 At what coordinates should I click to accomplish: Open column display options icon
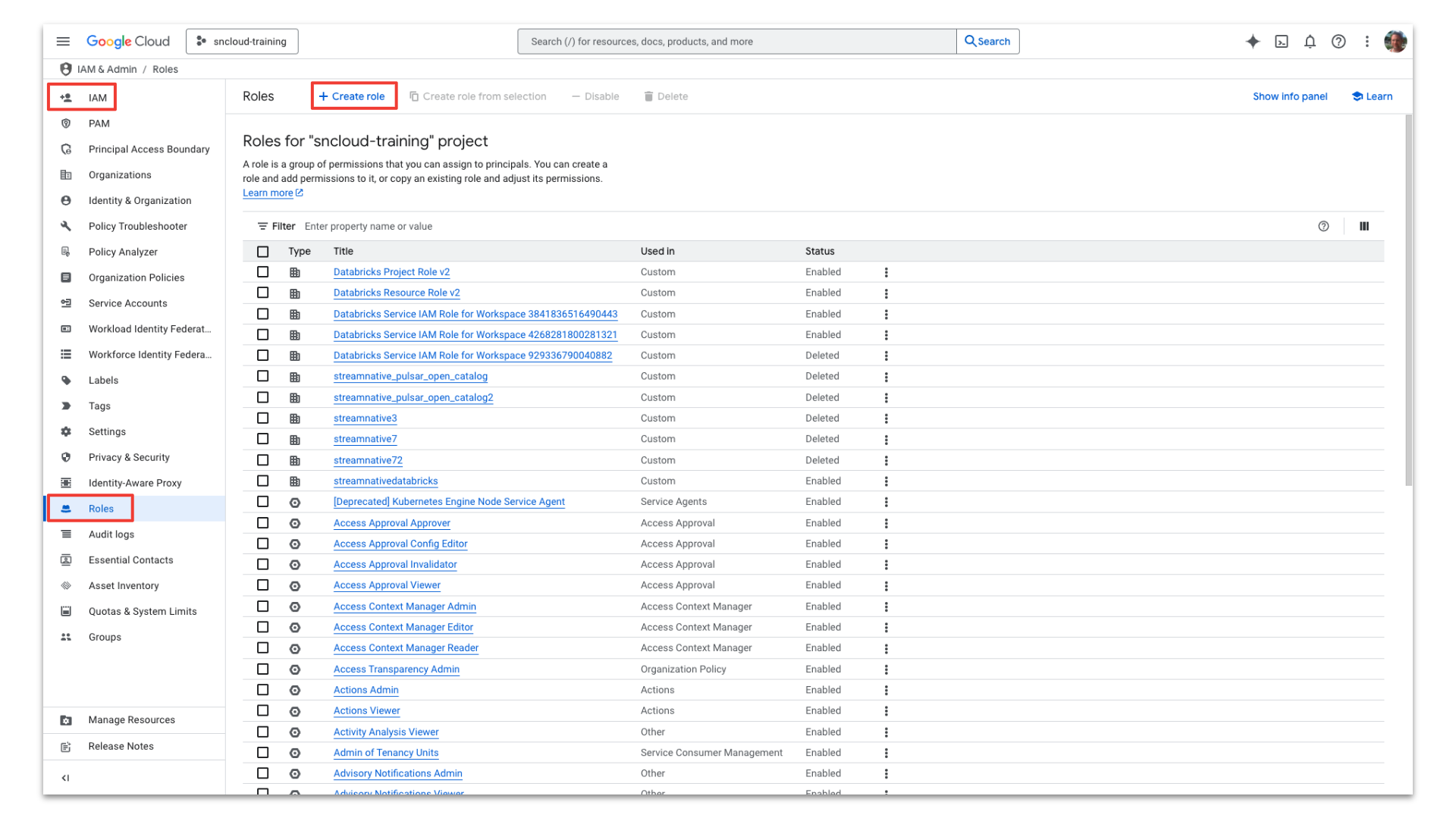(1363, 226)
